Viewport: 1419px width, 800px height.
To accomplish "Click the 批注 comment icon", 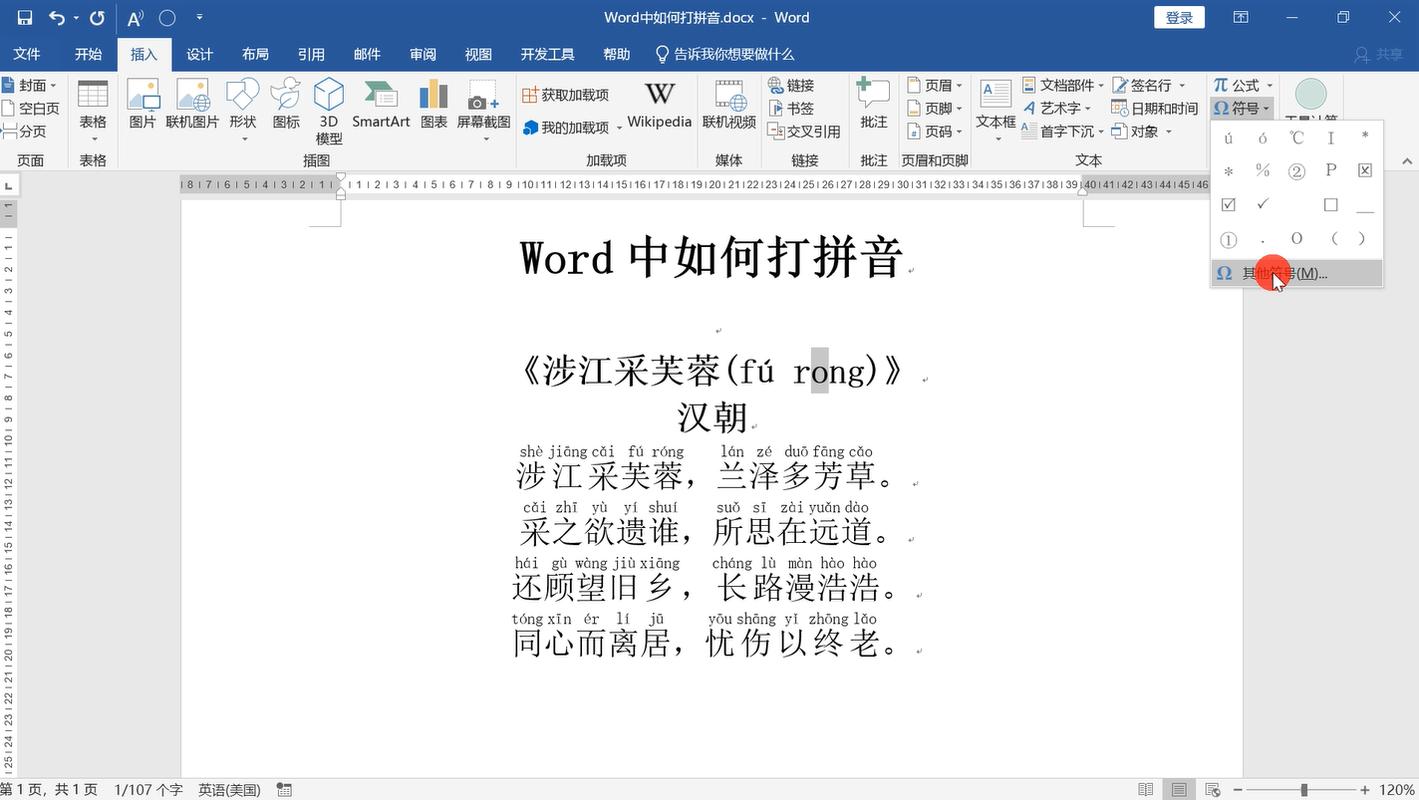I will click(874, 104).
